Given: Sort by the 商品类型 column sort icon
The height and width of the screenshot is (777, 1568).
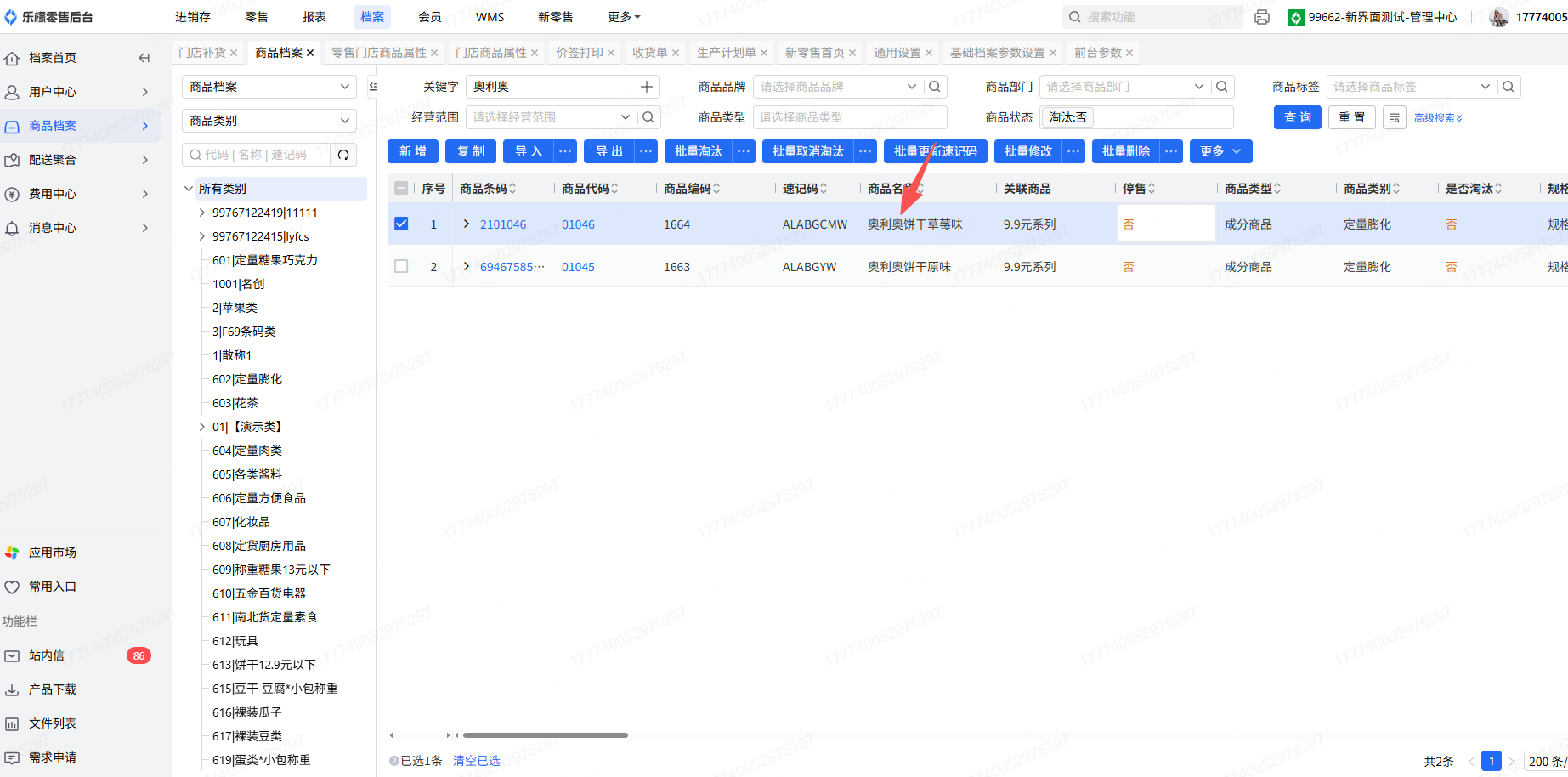Looking at the screenshot, I should click(x=1277, y=189).
